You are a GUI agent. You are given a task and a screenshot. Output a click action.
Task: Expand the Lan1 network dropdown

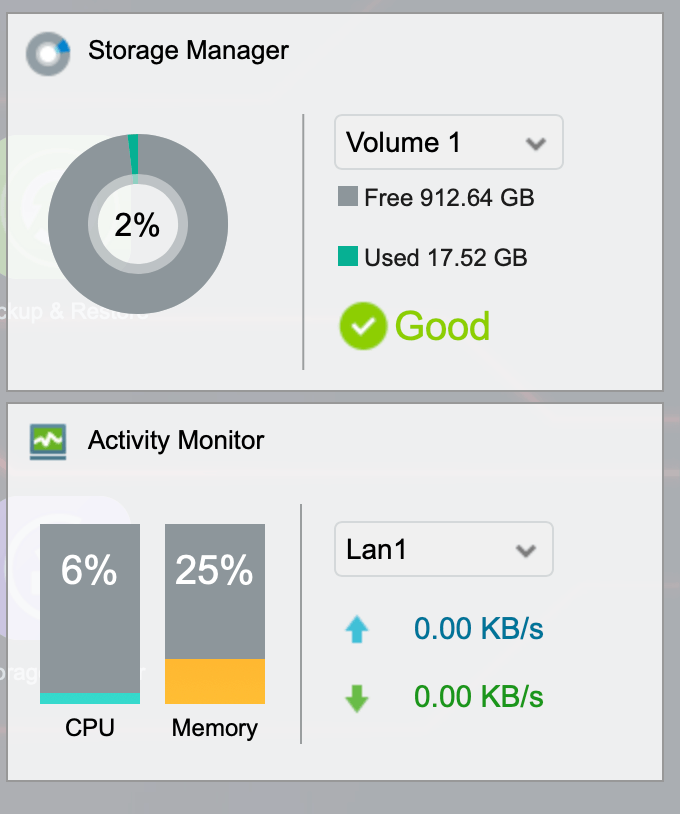(444, 549)
